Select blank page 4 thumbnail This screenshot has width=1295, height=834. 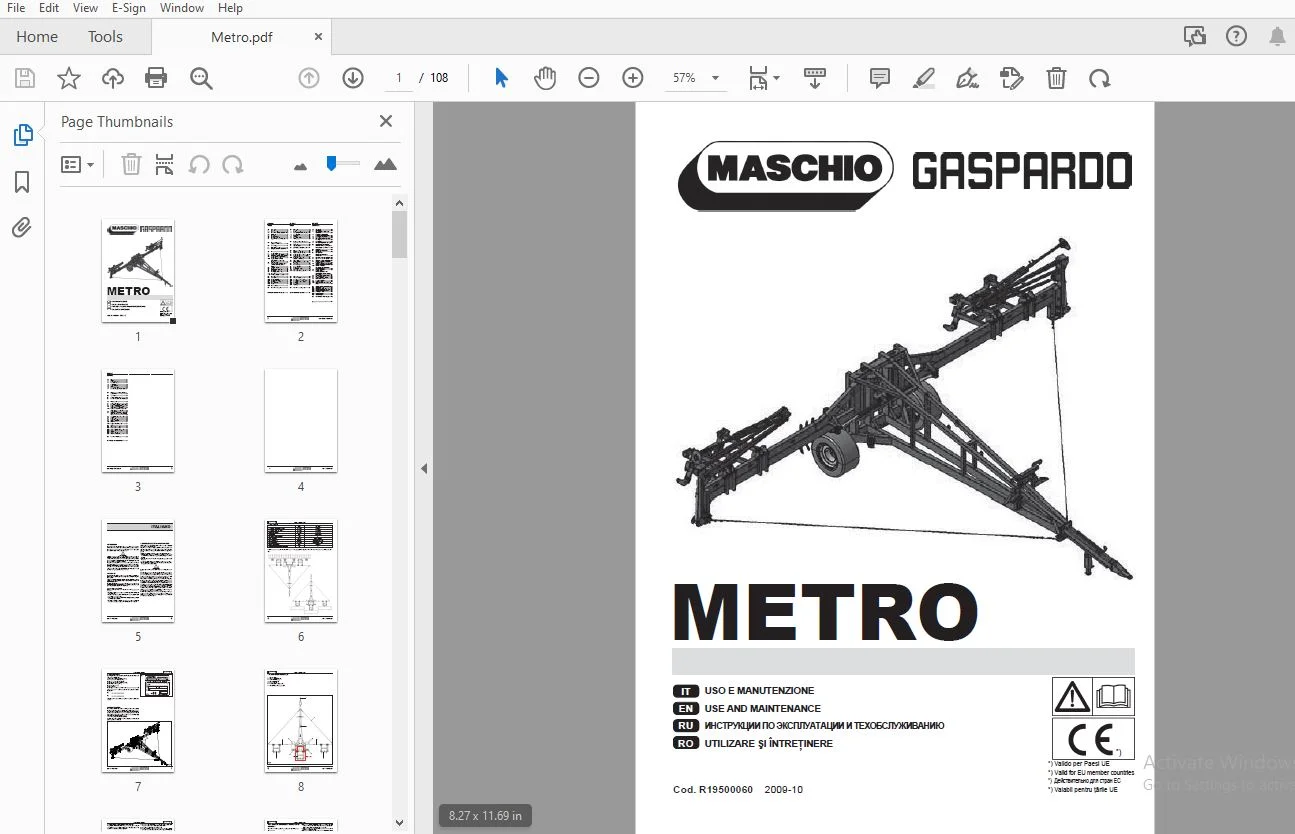[x=301, y=421]
